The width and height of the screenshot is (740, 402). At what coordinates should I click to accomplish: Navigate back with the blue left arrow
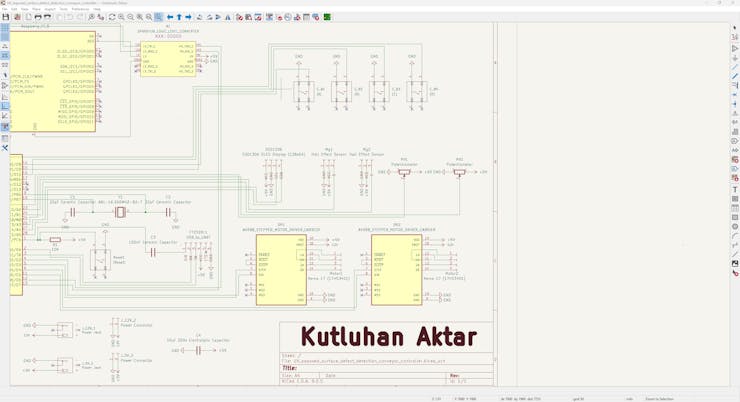click(170, 17)
